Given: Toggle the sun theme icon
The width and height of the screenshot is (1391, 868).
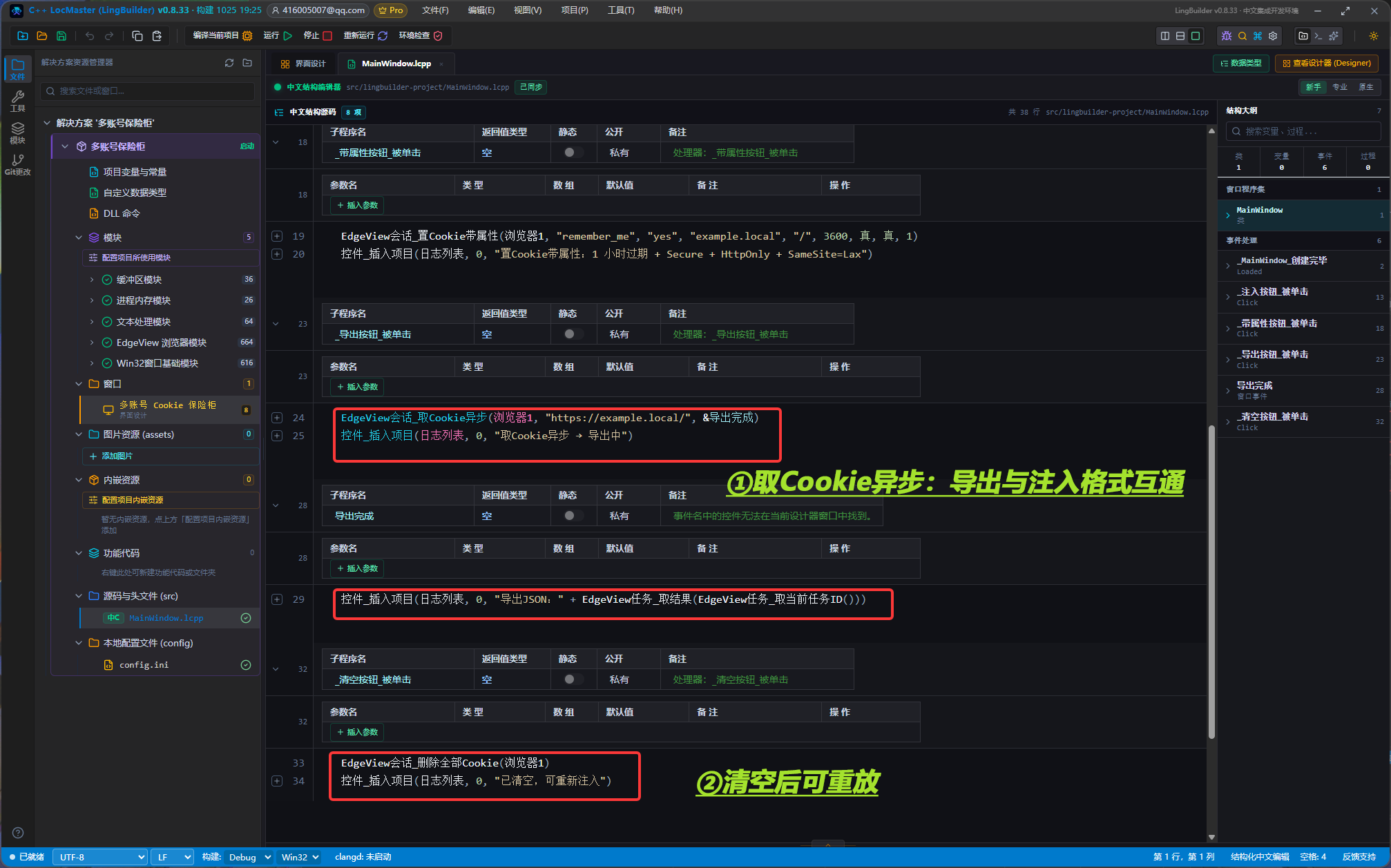Looking at the screenshot, I should click(1374, 36).
